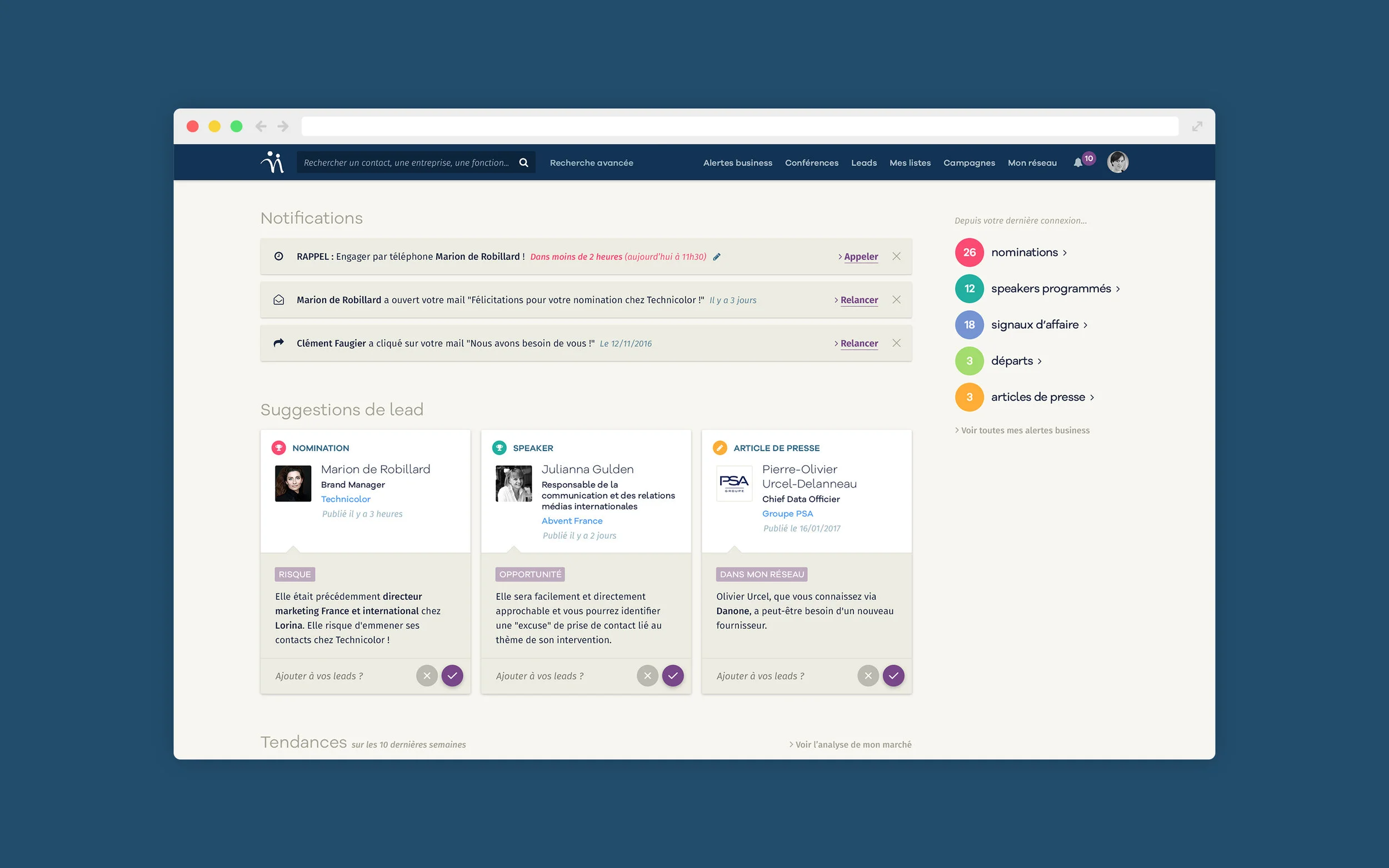Expand départs list
Screen dimensions: 1389x868
tap(1040, 362)
